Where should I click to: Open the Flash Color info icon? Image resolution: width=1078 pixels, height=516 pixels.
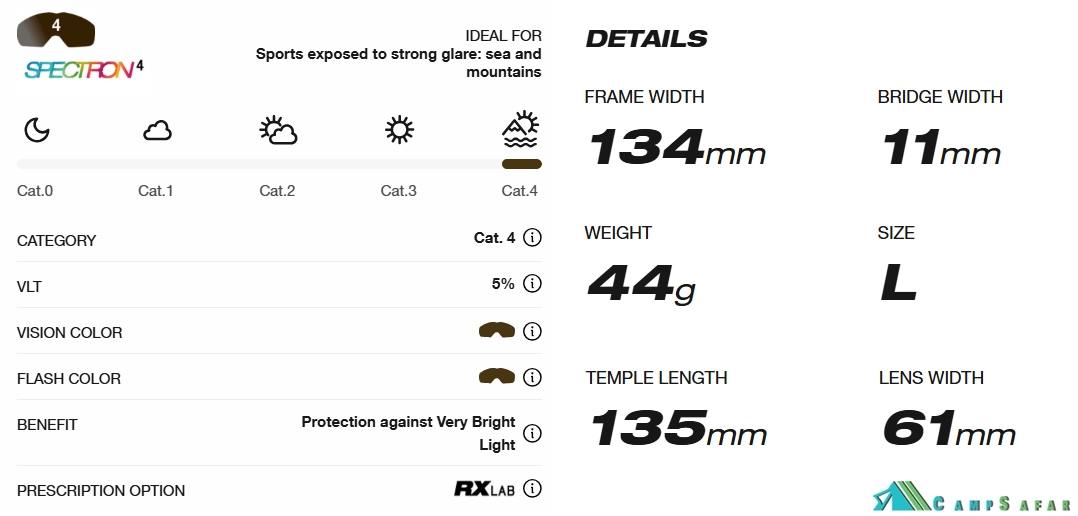tap(532, 377)
